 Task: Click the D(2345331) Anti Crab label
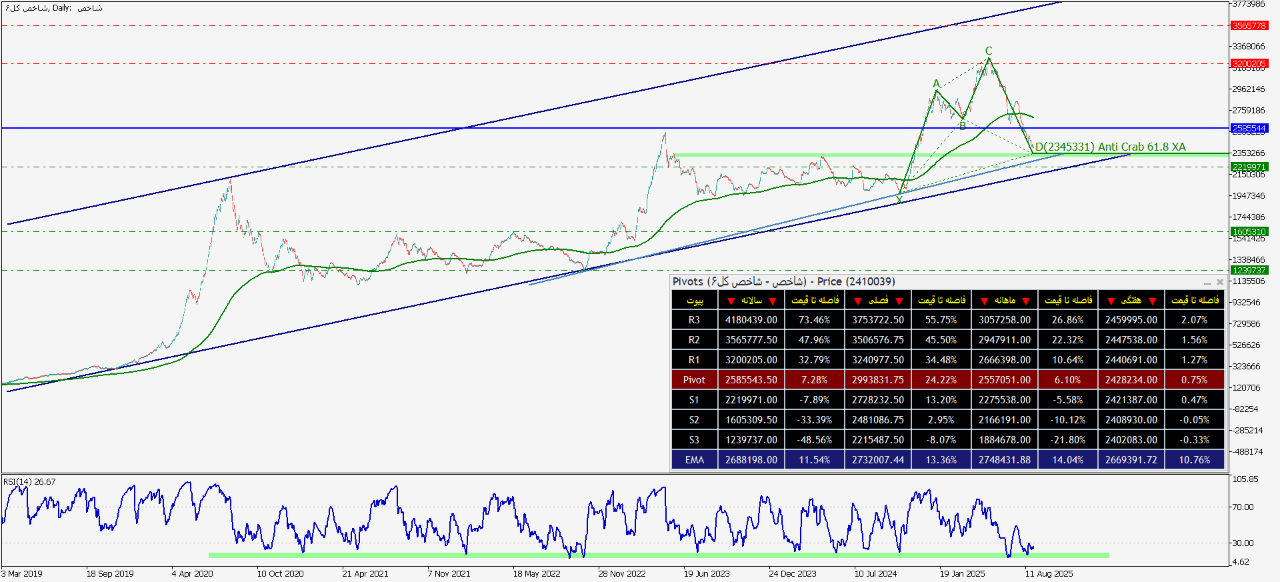tap(1110, 147)
